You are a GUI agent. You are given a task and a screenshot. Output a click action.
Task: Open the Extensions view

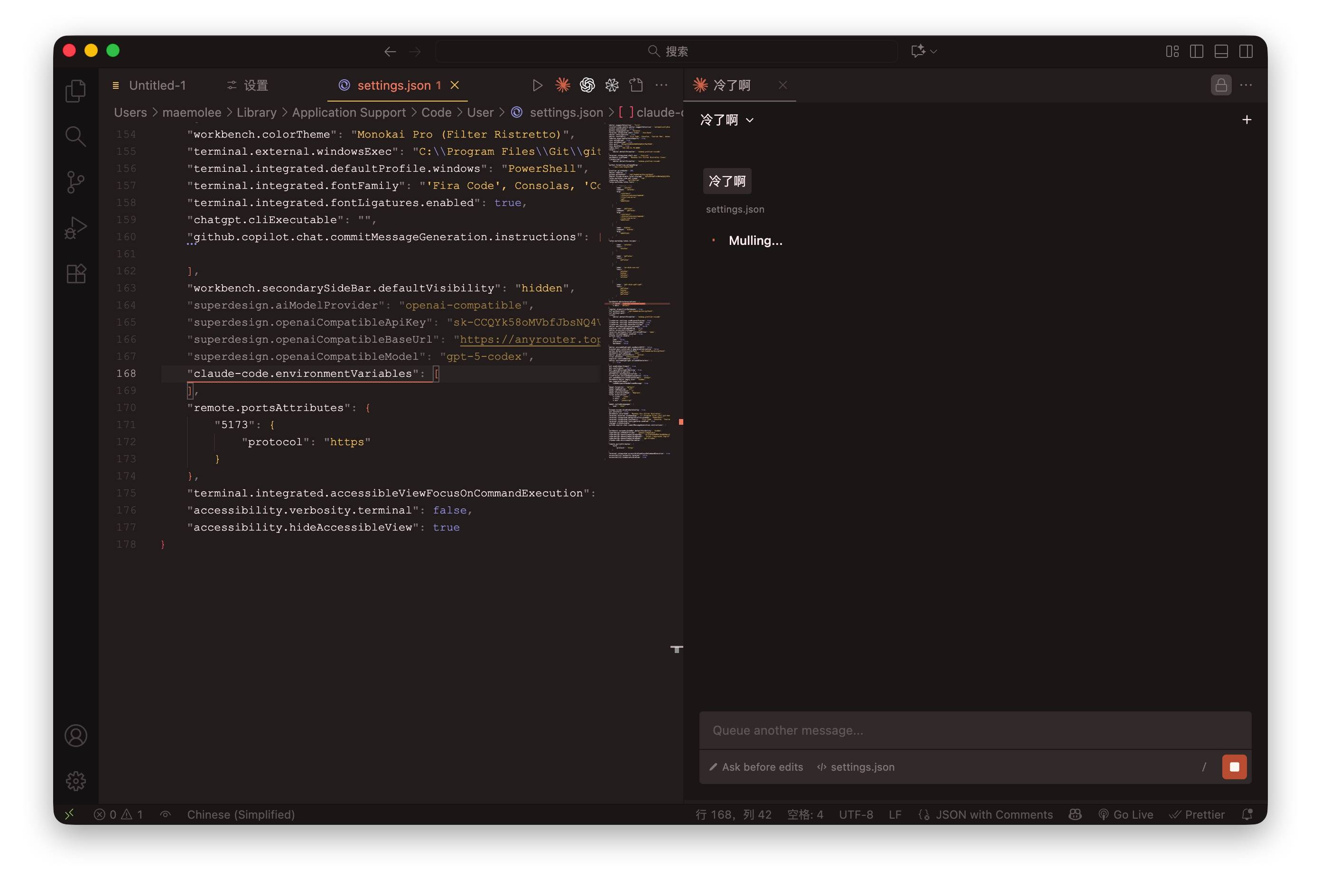[75, 274]
